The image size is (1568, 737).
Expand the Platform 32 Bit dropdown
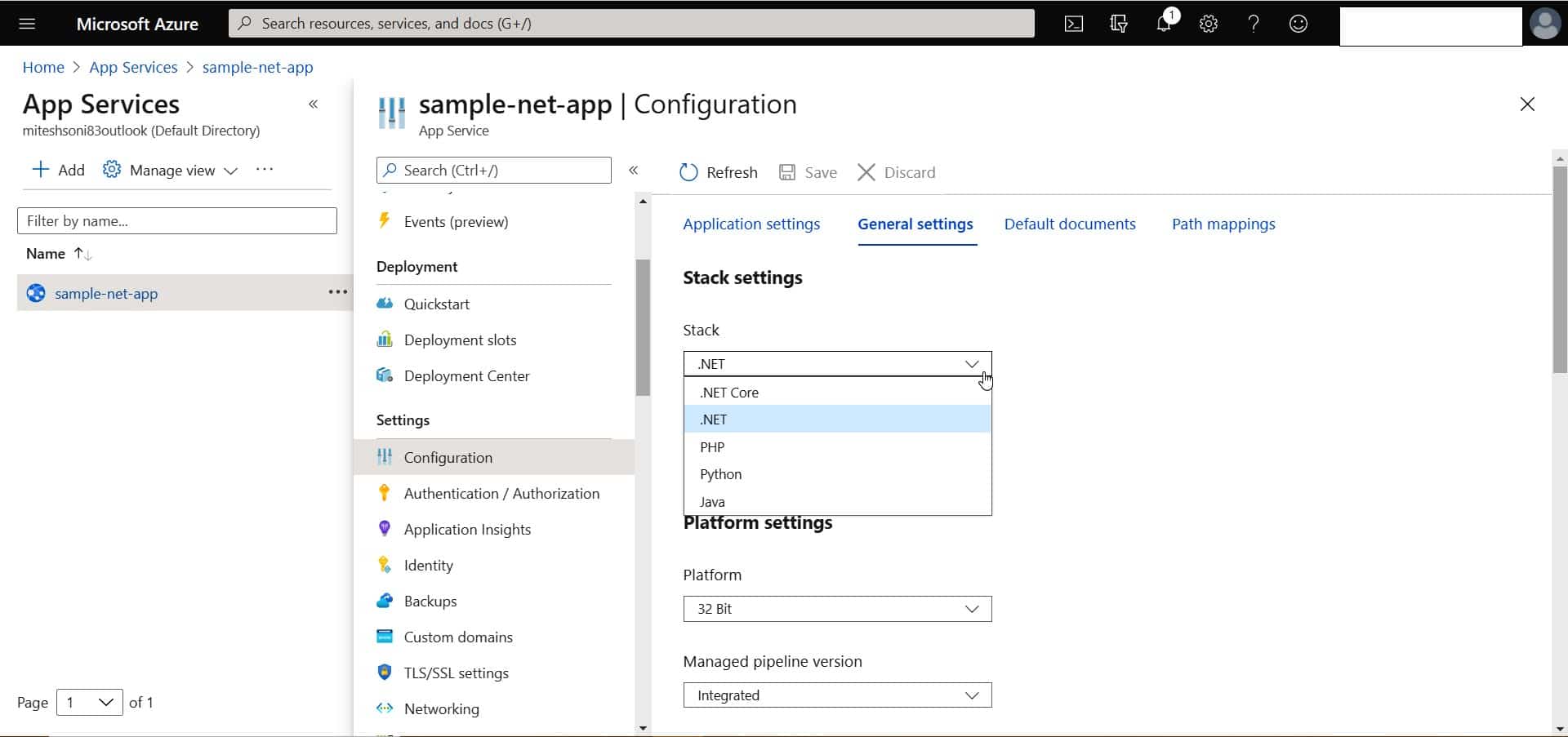pyautogui.click(x=837, y=609)
